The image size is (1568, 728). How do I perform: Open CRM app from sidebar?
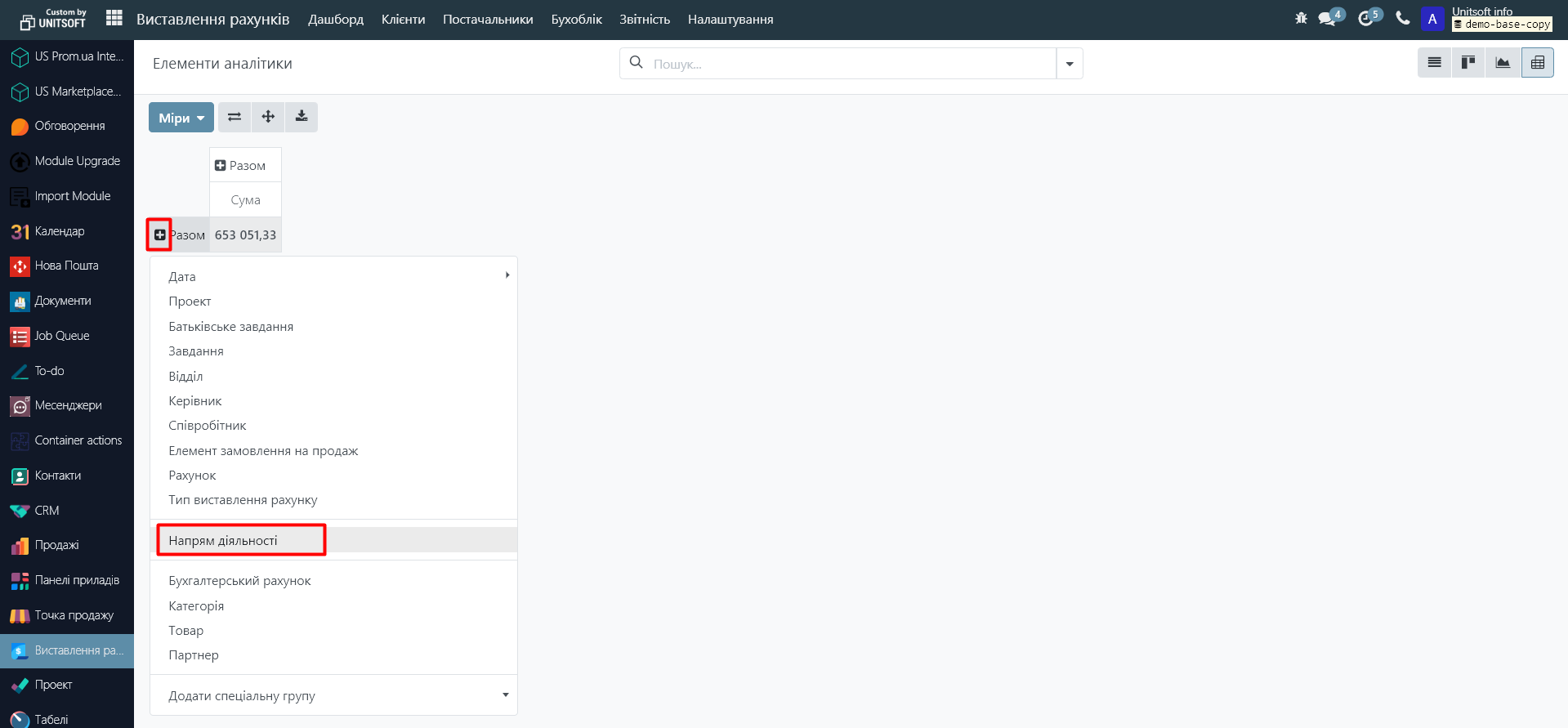pos(47,511)
